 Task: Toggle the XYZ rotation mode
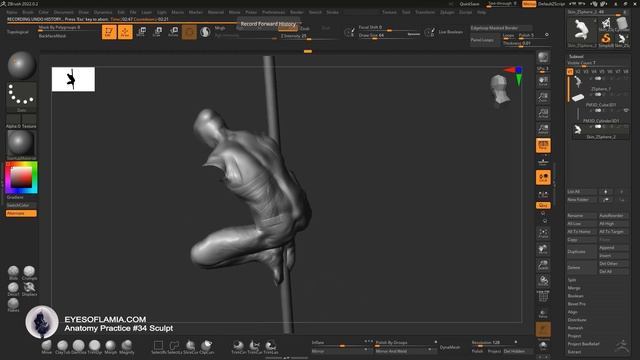[x=543, y=205]
